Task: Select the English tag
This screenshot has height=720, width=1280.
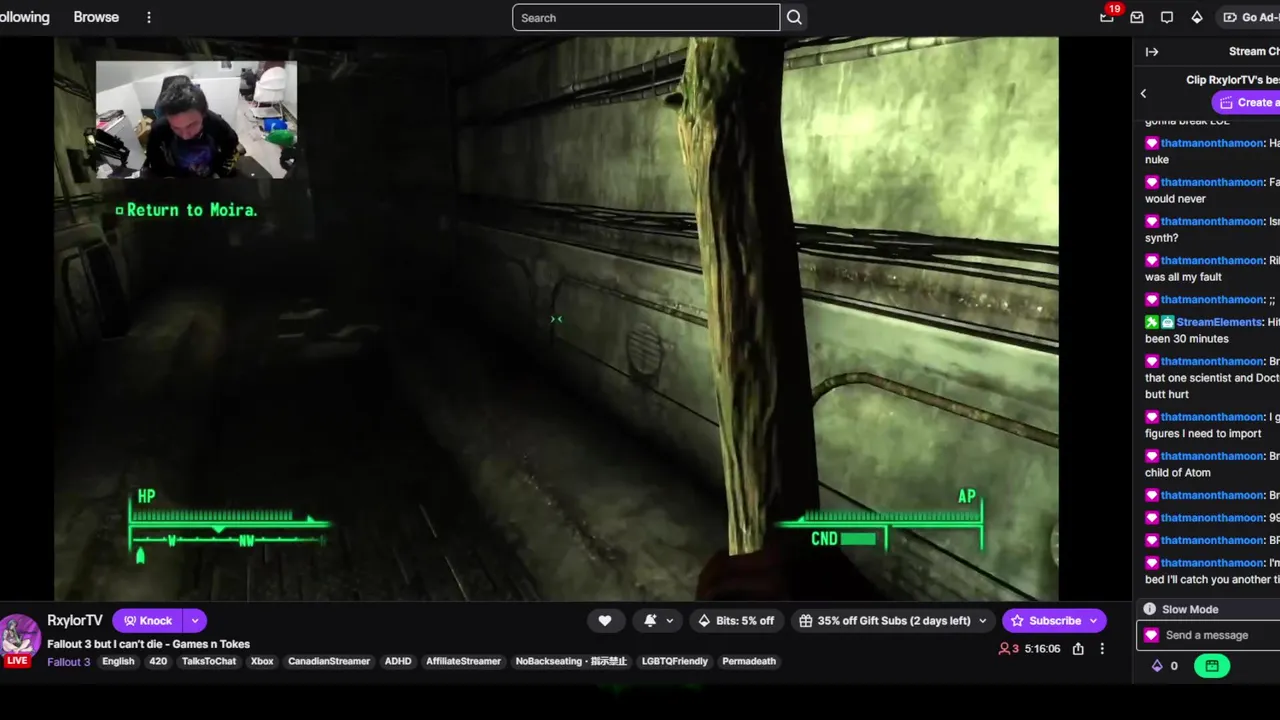Action: (x=118, y=661)
